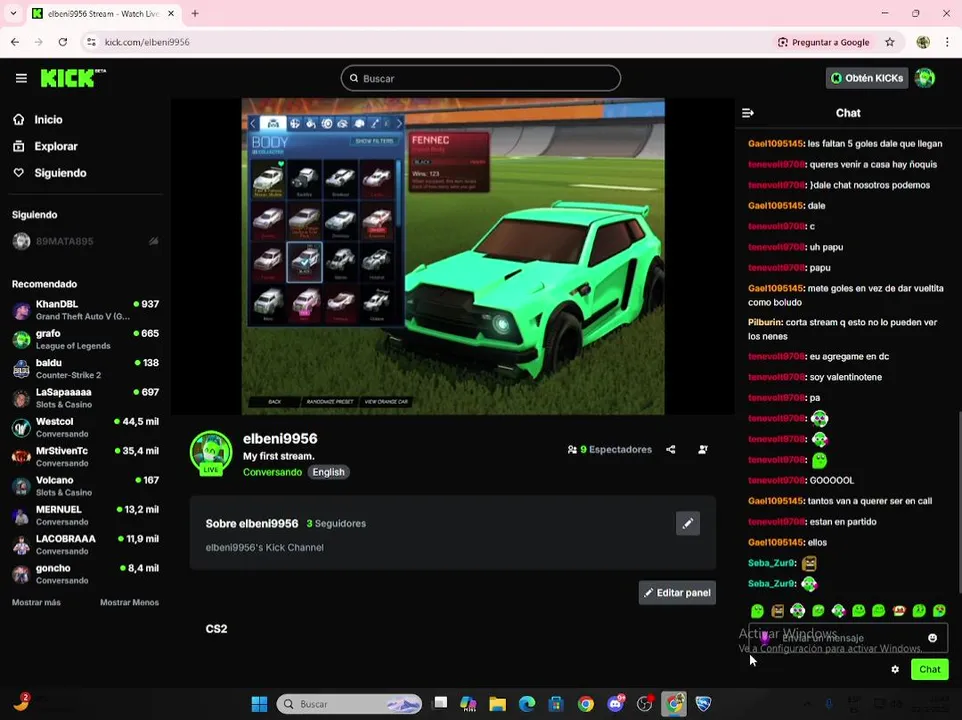Open the grafo recommended channel

86,339
